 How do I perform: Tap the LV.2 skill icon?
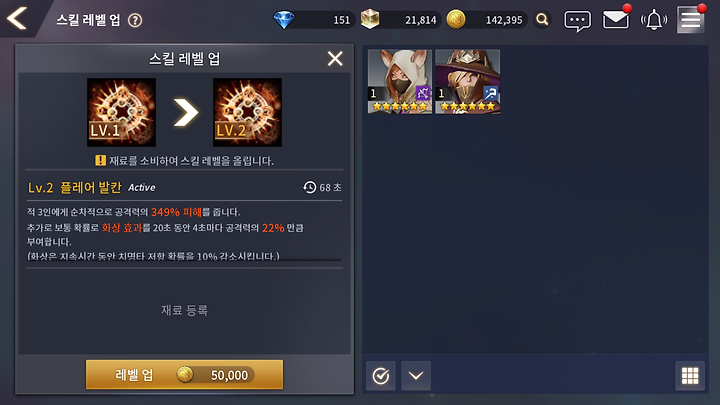tap(248, 112)
